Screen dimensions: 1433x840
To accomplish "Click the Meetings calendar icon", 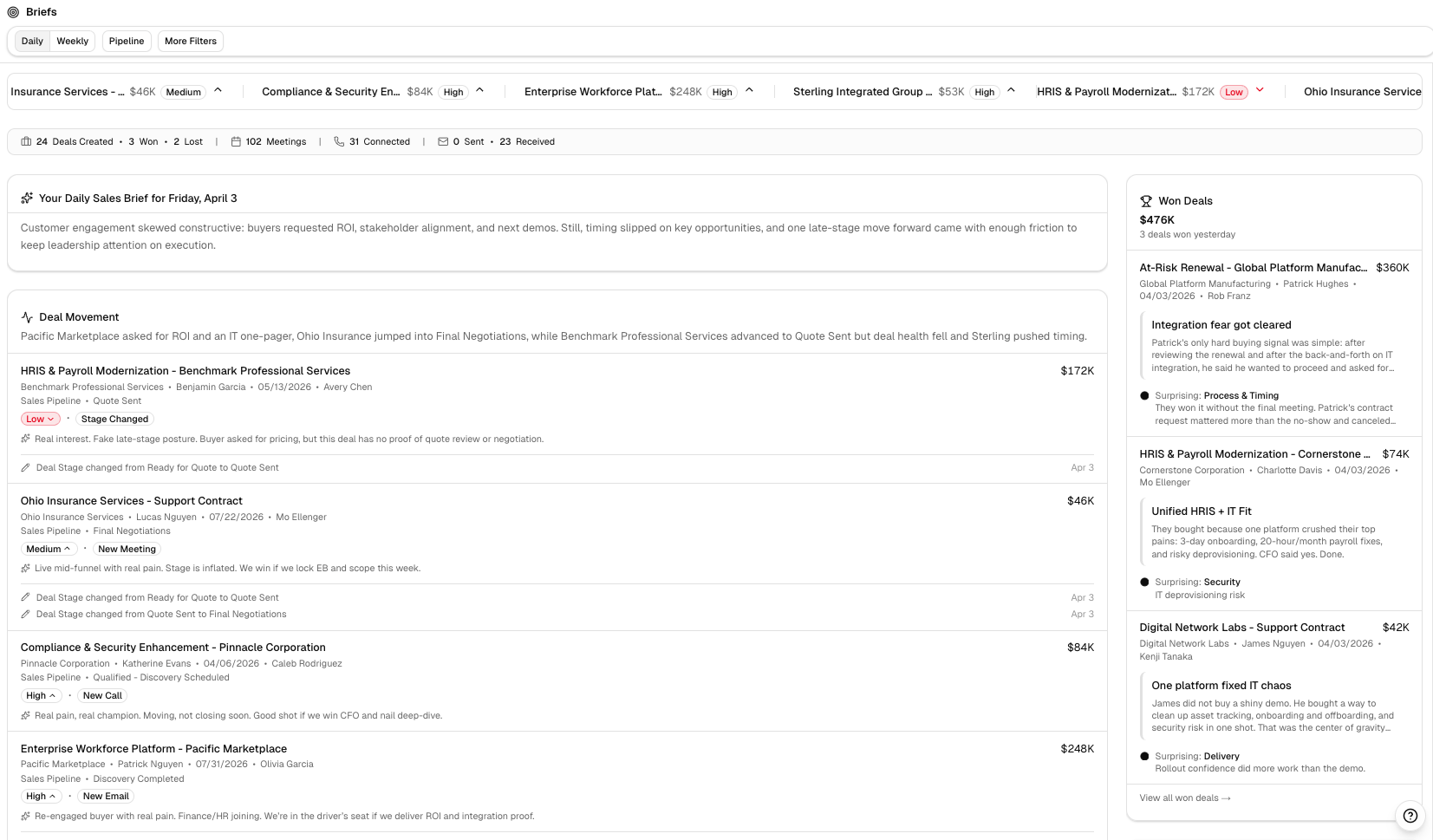I will click(236, 142).
